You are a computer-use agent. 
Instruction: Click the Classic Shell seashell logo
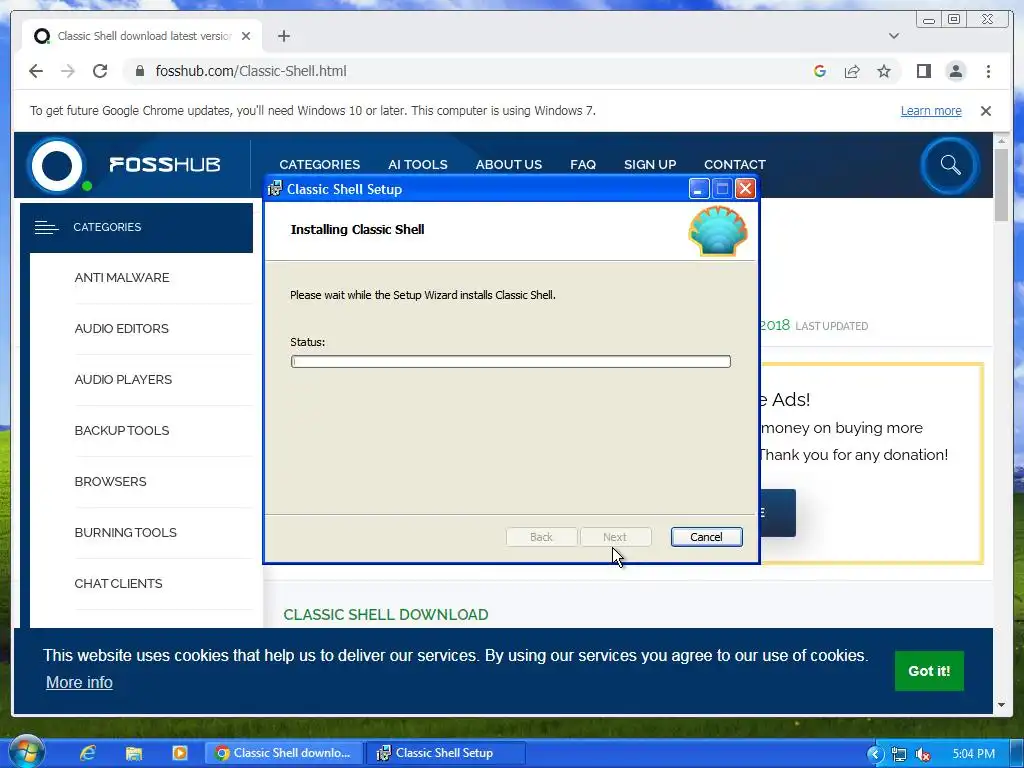click(x=718, y=231)
